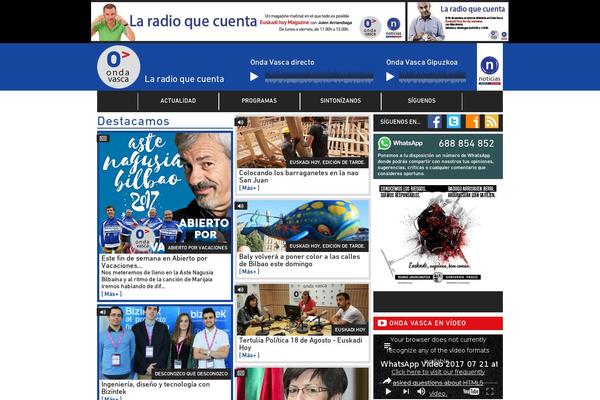The width and height of the screenshot is (600, 400).
Task: Play the embedded video
Action: tap(388, 392)
